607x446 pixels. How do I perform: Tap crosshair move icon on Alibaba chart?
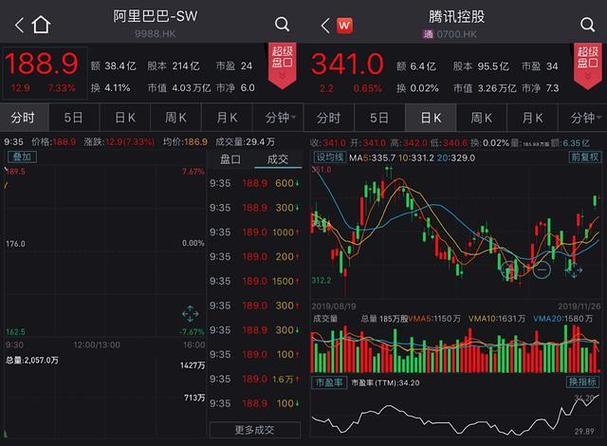(190, 313)
